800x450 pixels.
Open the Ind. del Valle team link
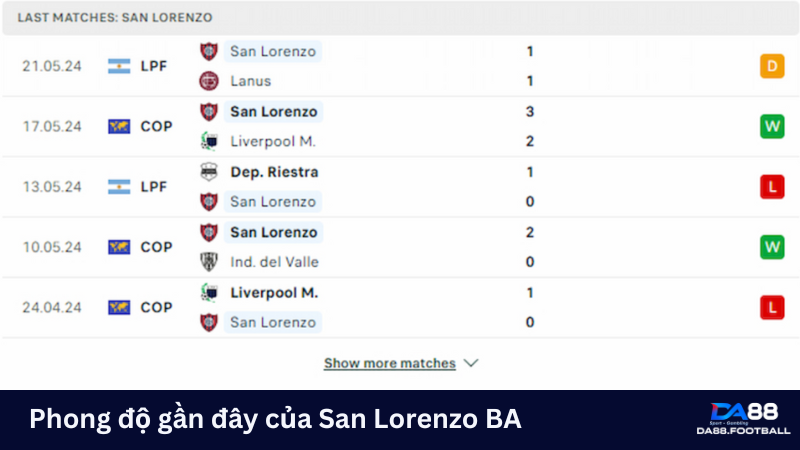tap(272, 262)
